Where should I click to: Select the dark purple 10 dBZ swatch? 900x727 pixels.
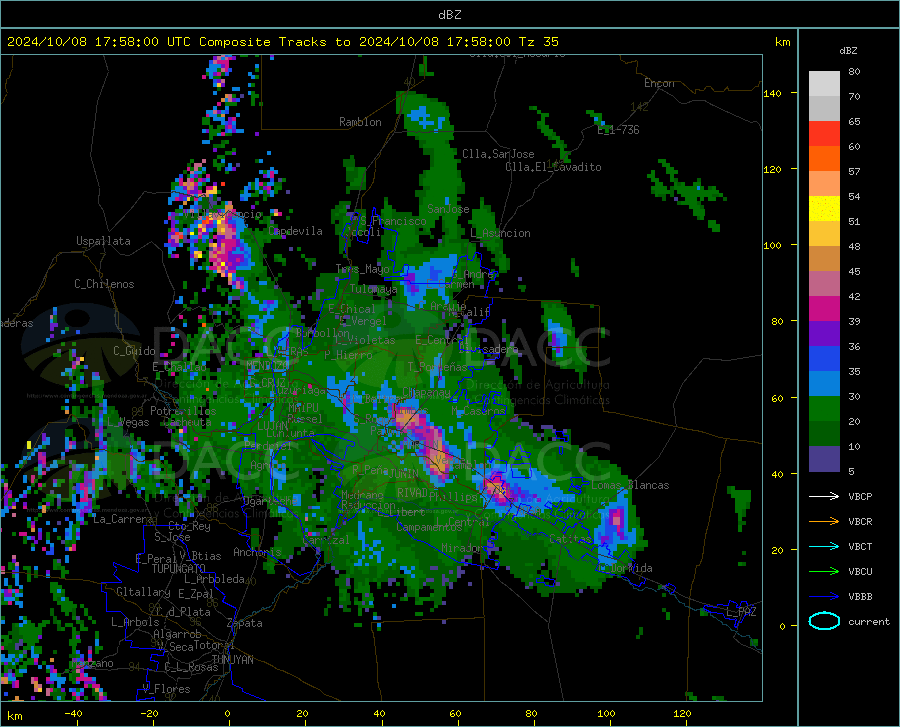(x=824, y=459)
